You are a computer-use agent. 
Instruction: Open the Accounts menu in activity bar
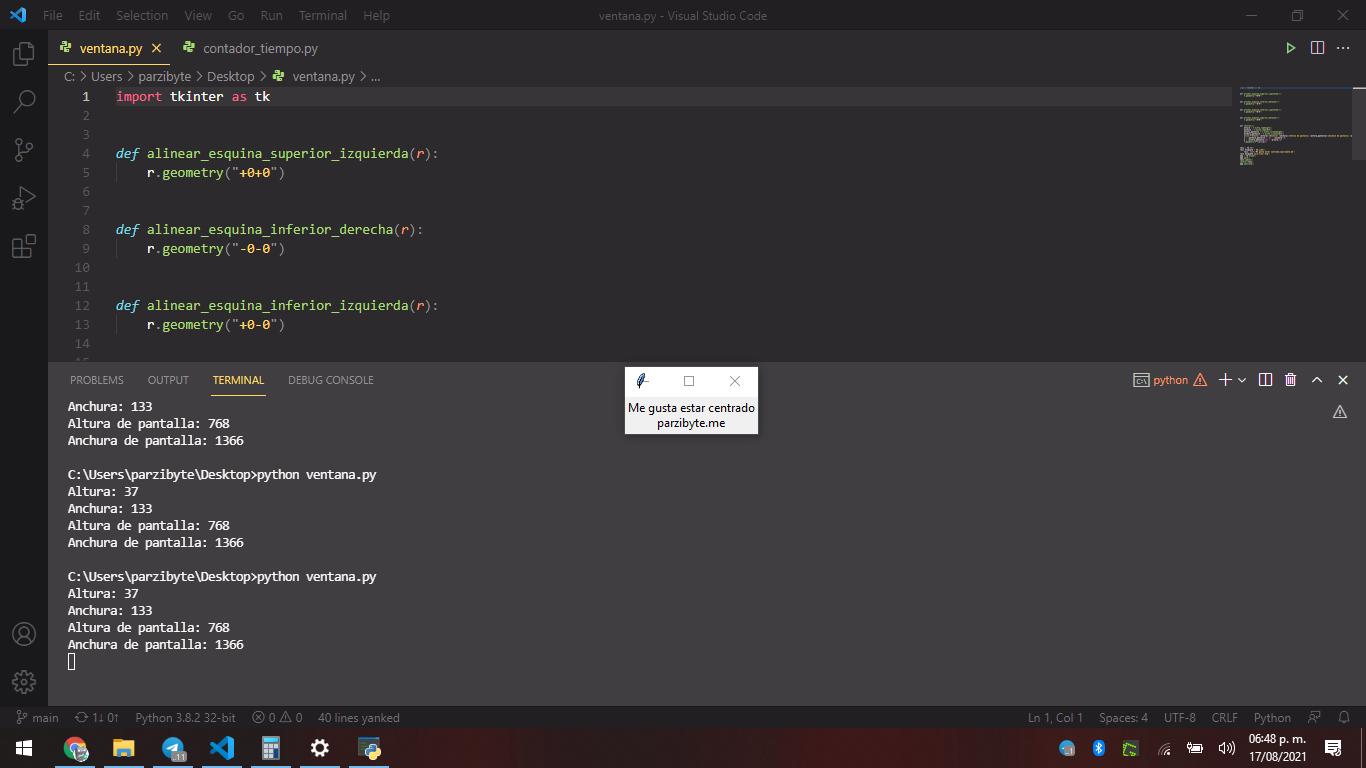click(x=24, y=634)
